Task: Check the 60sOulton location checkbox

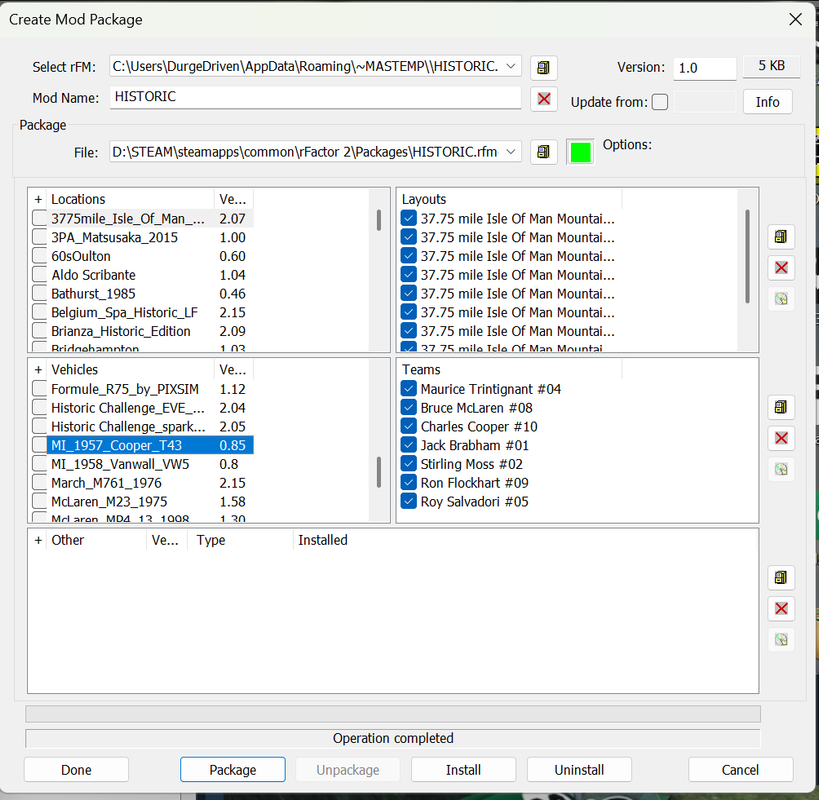Action: (x=40, y=256)
